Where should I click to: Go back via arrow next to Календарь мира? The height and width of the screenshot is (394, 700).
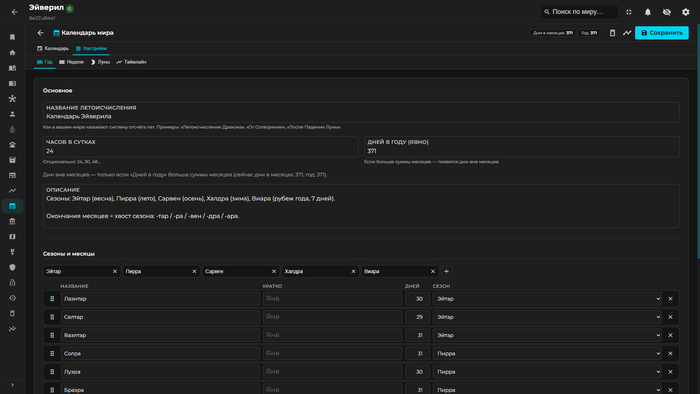pos(41,33)
